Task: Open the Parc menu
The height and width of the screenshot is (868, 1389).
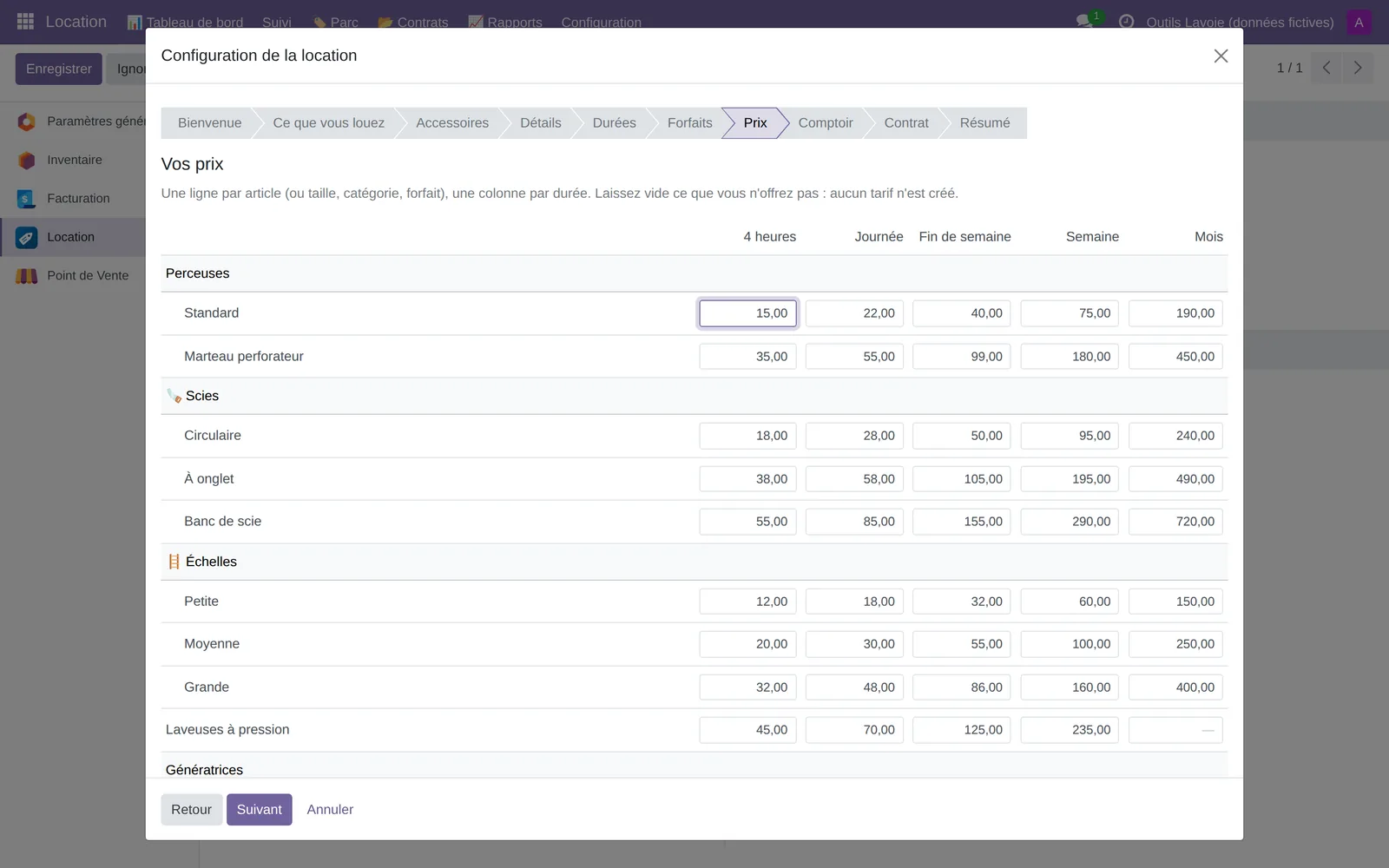Action: 336,23
